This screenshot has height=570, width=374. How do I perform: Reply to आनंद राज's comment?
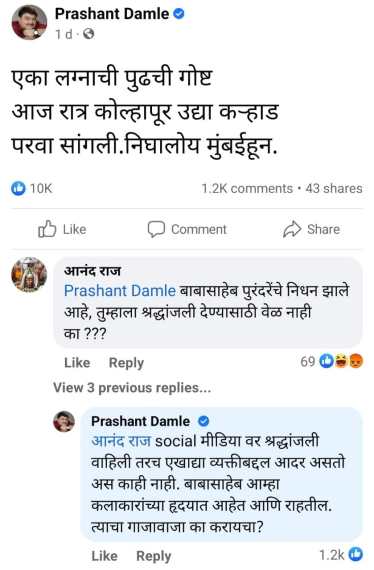point(126,362)
